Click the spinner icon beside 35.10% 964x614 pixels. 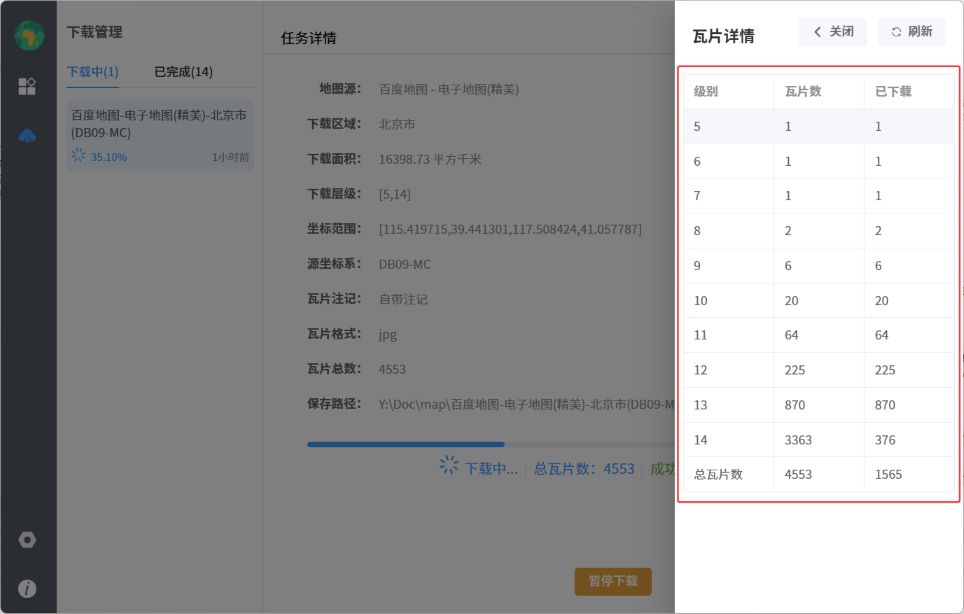pos(78,156)
